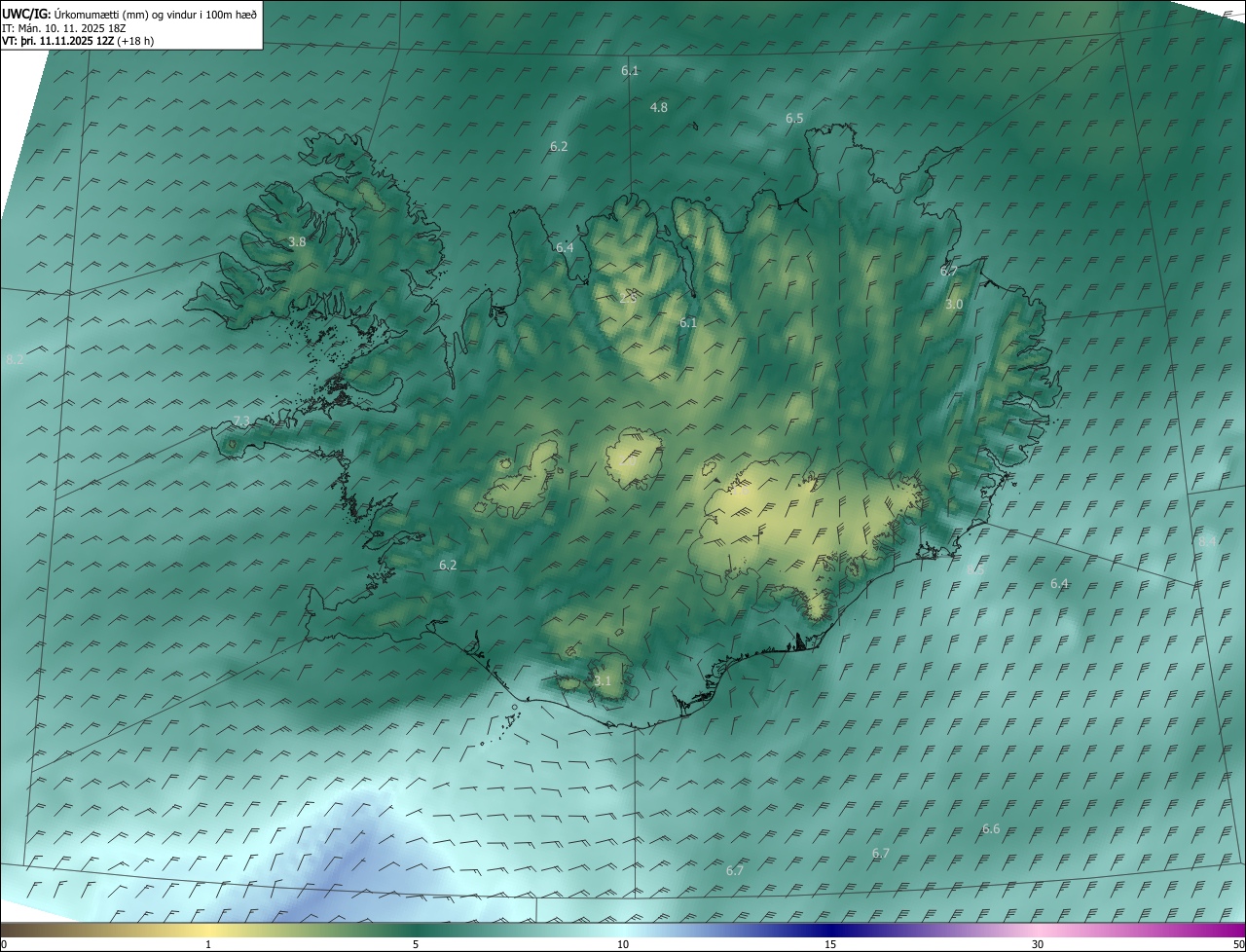This screenshot has height=952, width=1246.
Task: Click the colorbar tick label '1'
Action: tap(208, 944)
